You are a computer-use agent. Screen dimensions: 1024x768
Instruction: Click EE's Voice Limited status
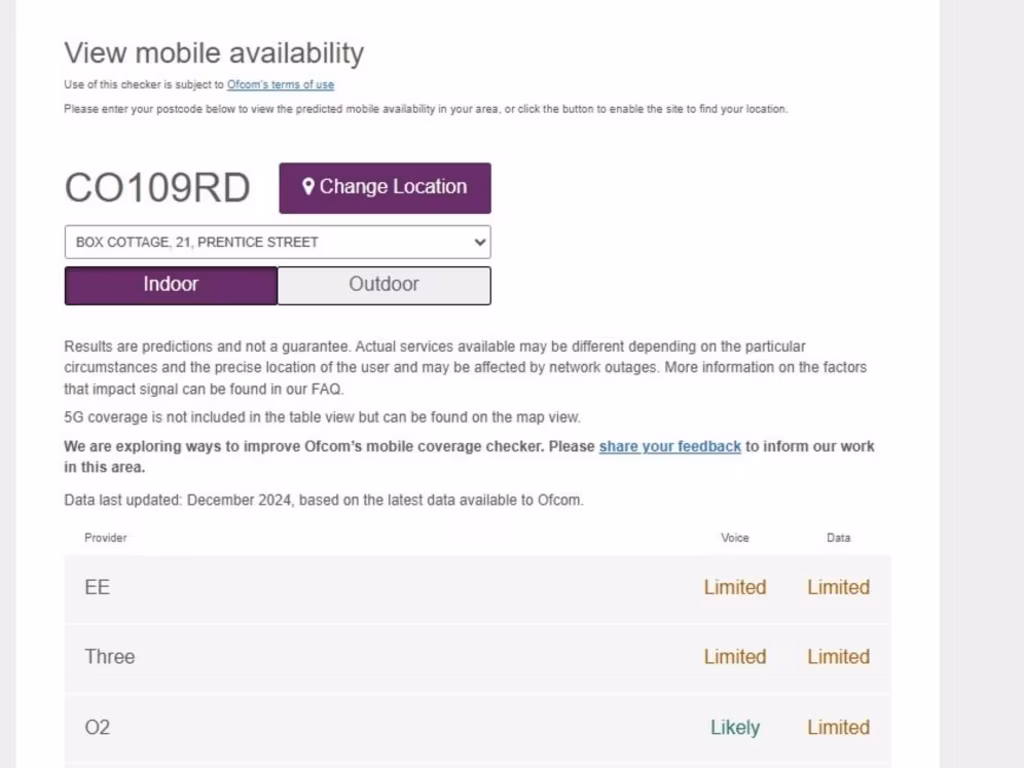pyautogui.click(x=735, y=587)
